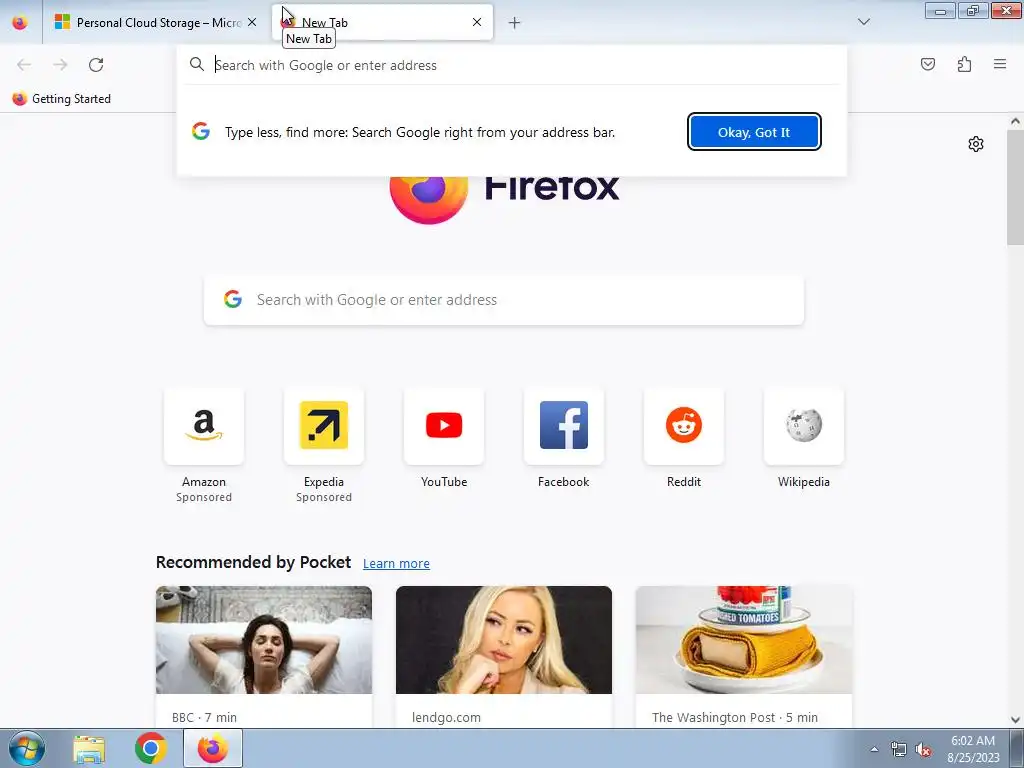Reload the current page
1024x768 pixels.
96,65
